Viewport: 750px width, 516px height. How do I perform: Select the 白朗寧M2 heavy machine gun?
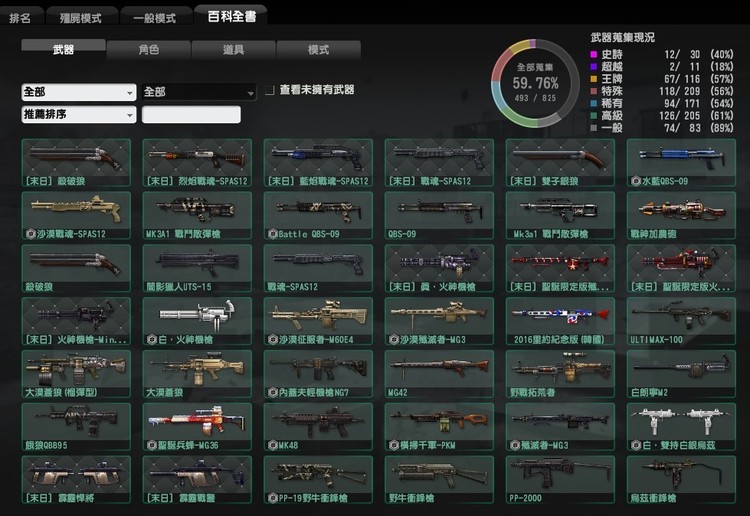(x=681, y=374)
